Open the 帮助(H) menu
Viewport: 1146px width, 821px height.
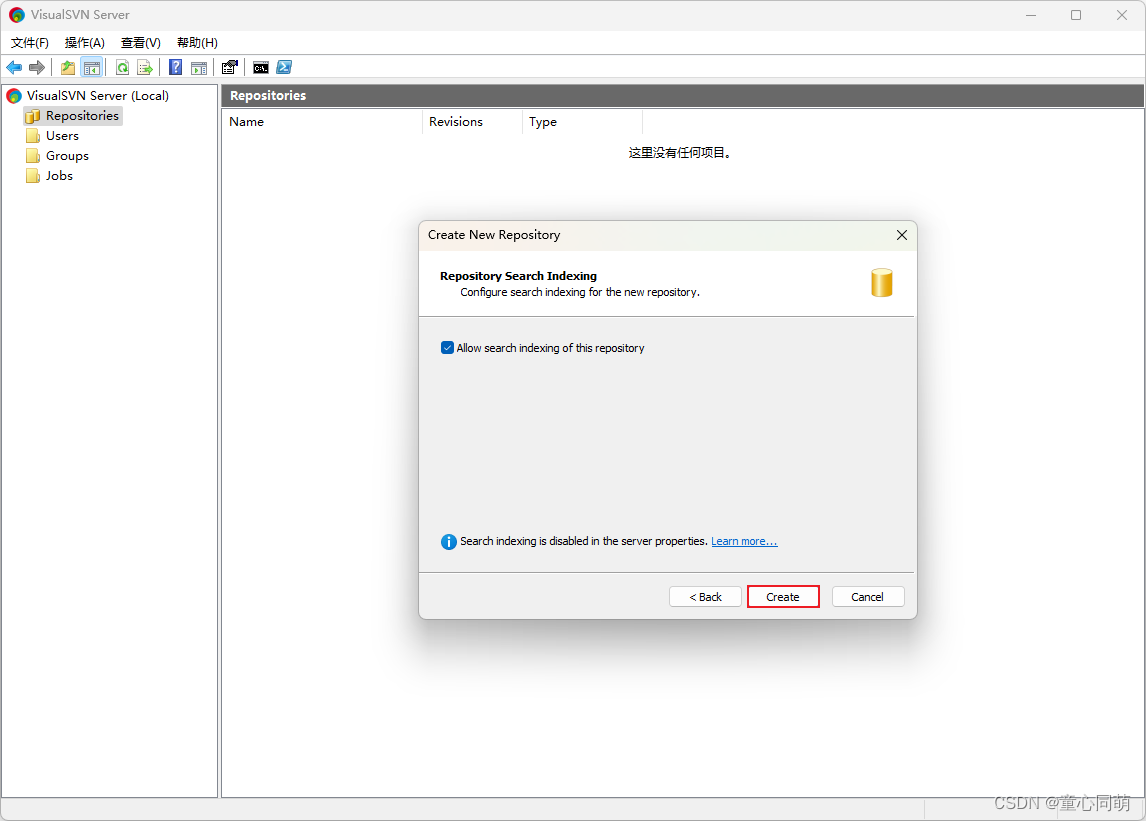pos(197,42)
